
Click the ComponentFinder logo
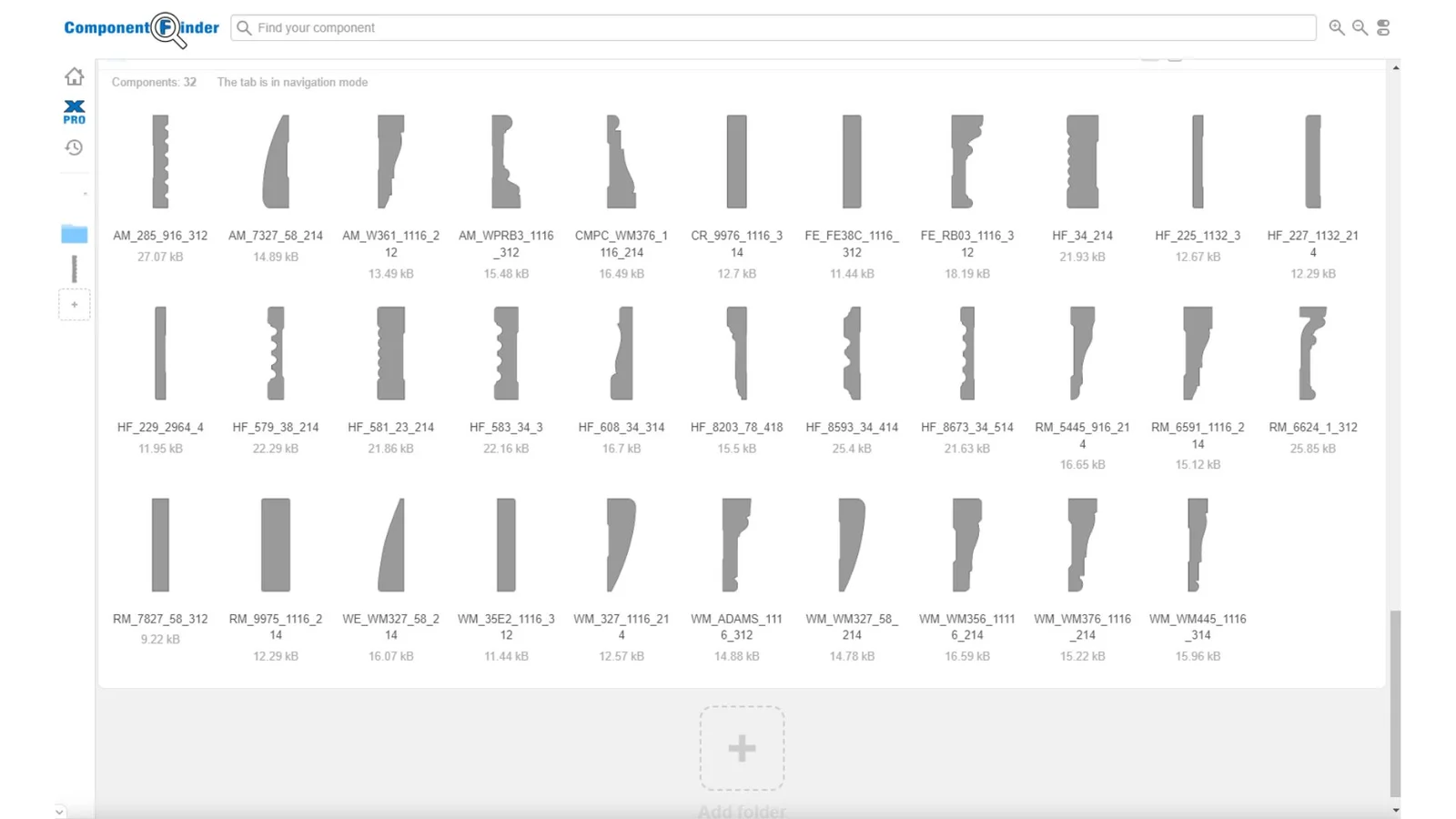[141, 28]
